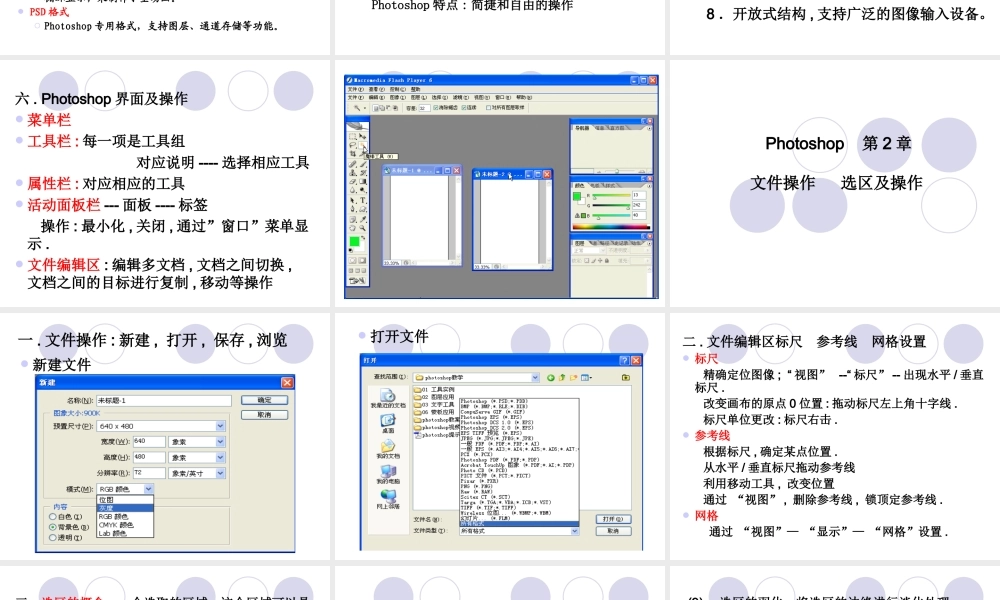Select the Move tool in the toolbox
The height and width of the screenshot is (600, 1000).
click(x=363, y=136)
